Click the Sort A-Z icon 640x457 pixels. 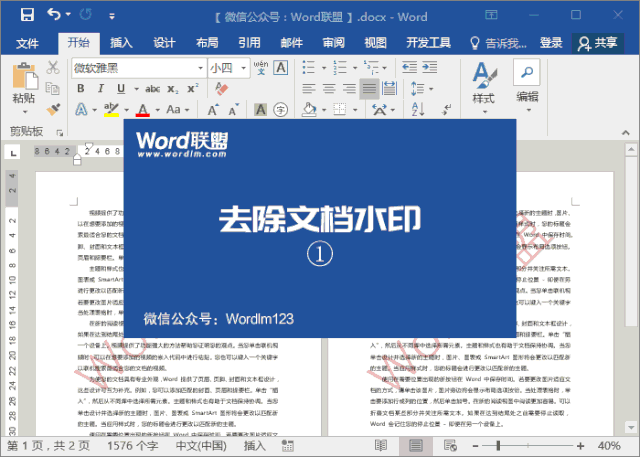point(418,109)
